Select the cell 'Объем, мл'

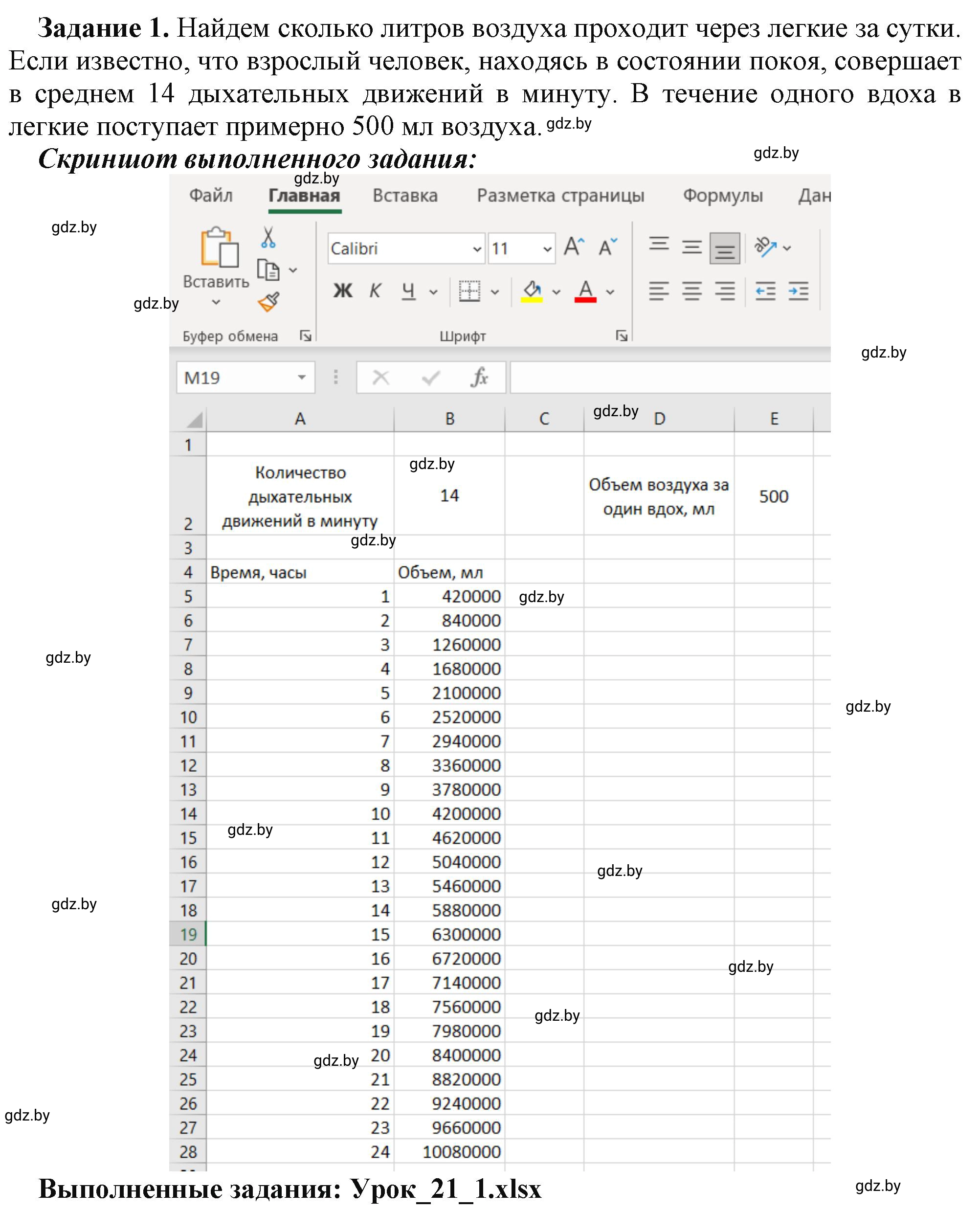pos(449,572)
